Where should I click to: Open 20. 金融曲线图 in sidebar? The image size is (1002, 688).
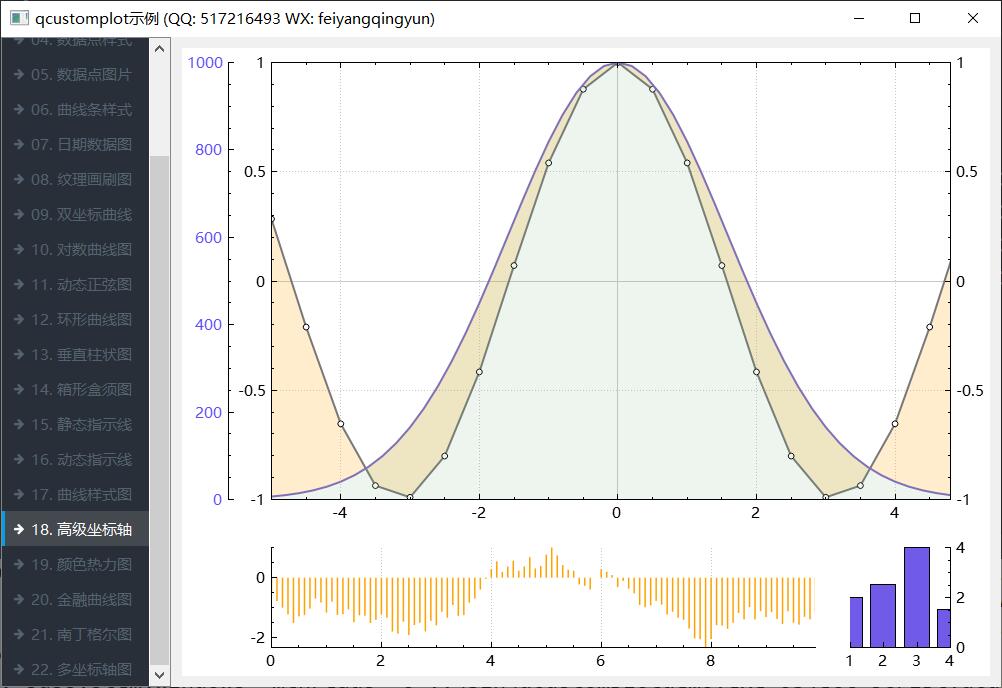coord(80,600)
